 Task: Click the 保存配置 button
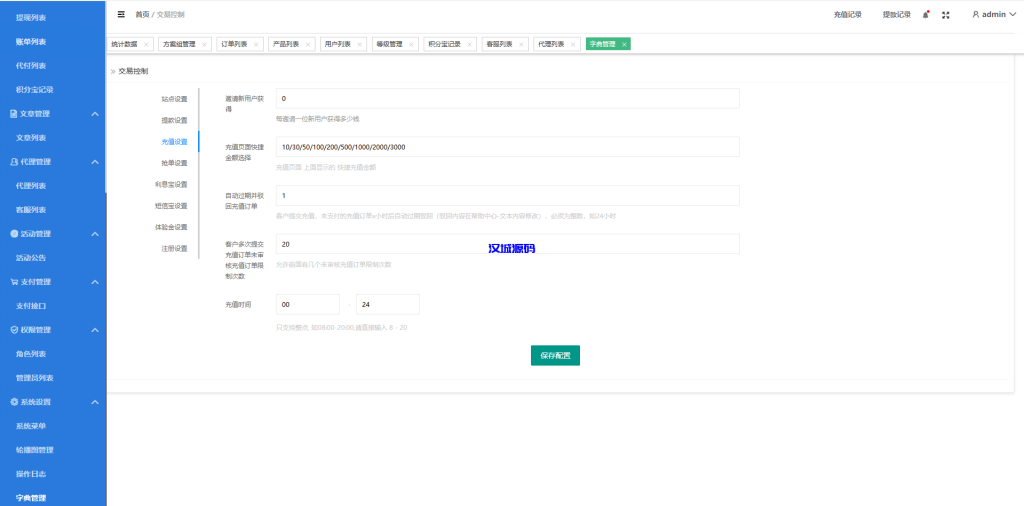point(555,355)
